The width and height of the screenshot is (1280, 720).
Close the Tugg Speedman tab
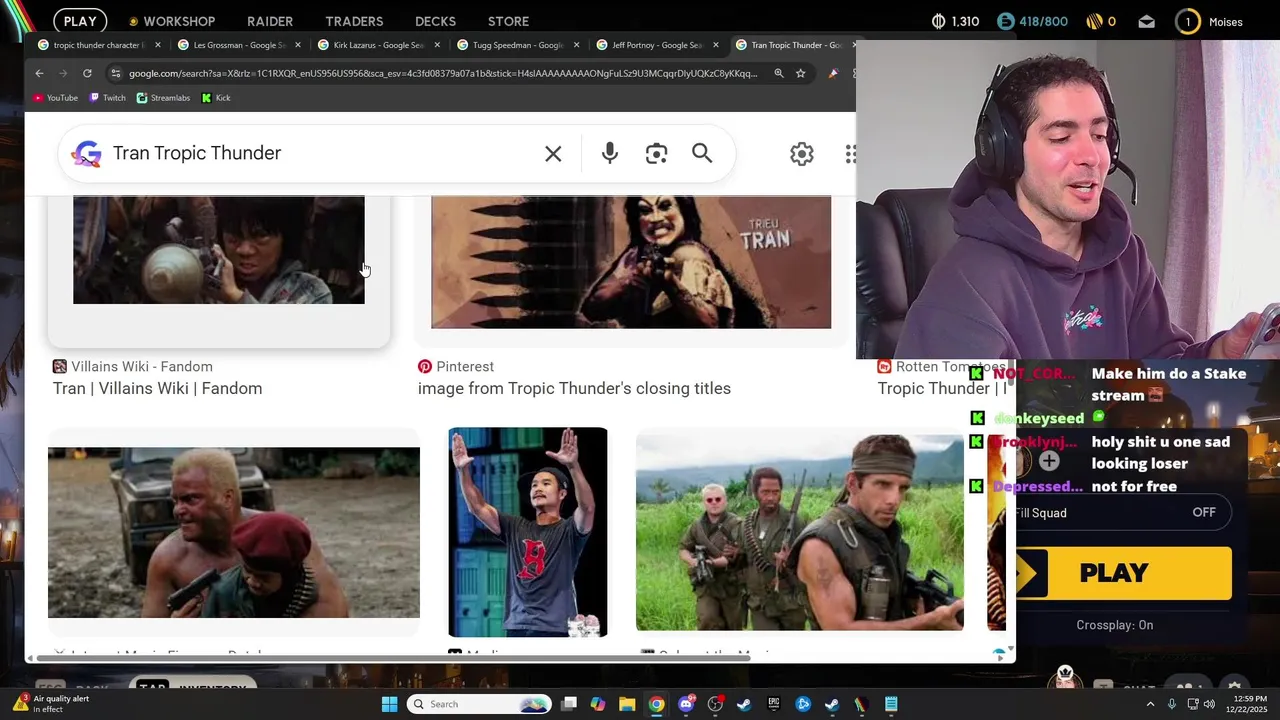click(x=576, y=45)
